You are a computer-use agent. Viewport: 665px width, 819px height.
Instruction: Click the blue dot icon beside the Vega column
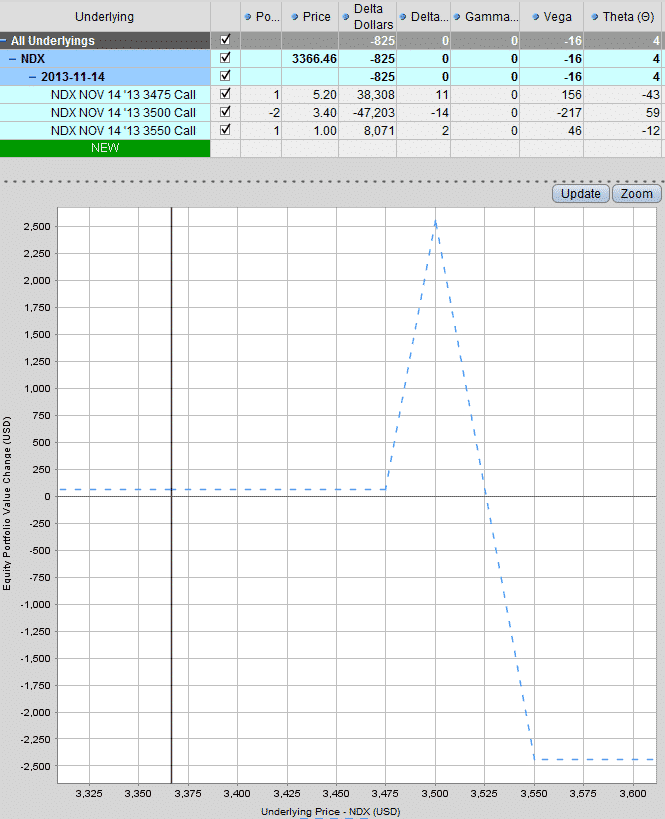click(x=536, y=17)
